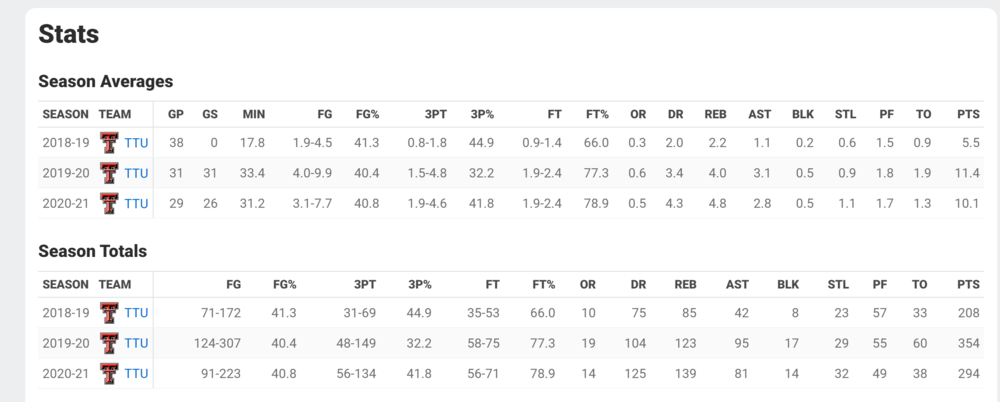Open the TTU link in the 2018-19 Season Totals row
Image resolution: width=1000 pixels, height=402 pixels.
click(x=136, y=314)
